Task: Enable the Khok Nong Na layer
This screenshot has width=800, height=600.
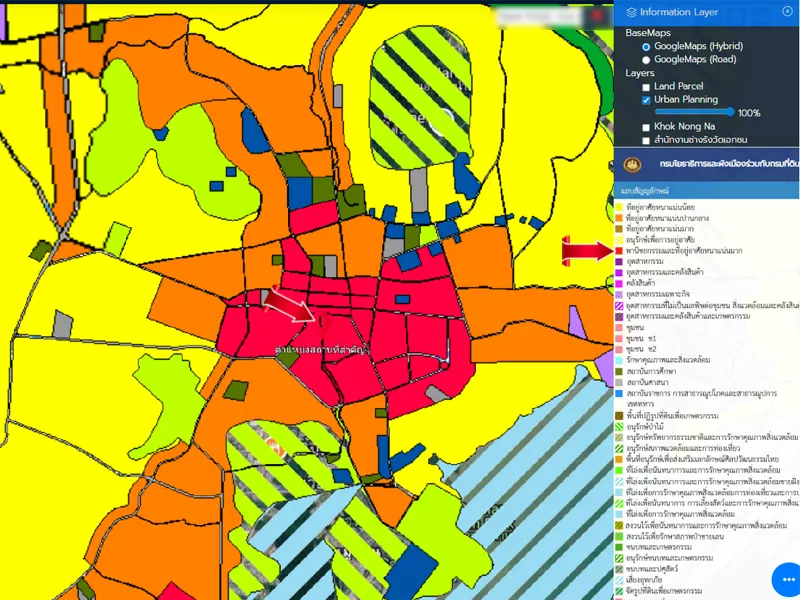Action: (646, 127)
